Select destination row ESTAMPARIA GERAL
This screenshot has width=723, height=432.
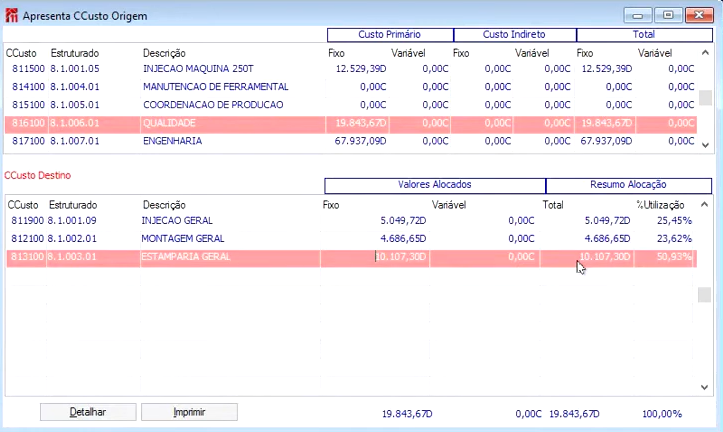[351, 257]
